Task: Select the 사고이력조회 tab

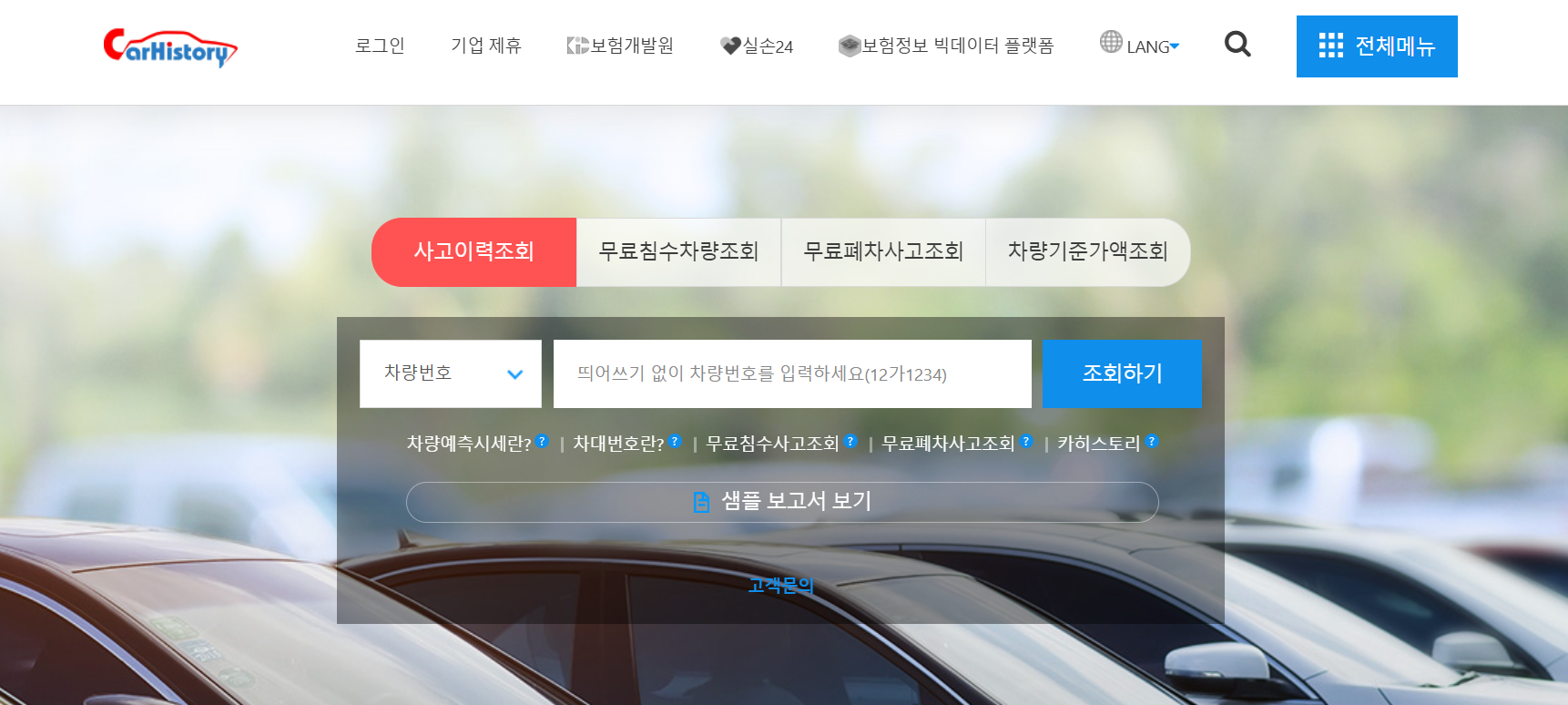Action: pyautogui.click(x=473, y=252)
